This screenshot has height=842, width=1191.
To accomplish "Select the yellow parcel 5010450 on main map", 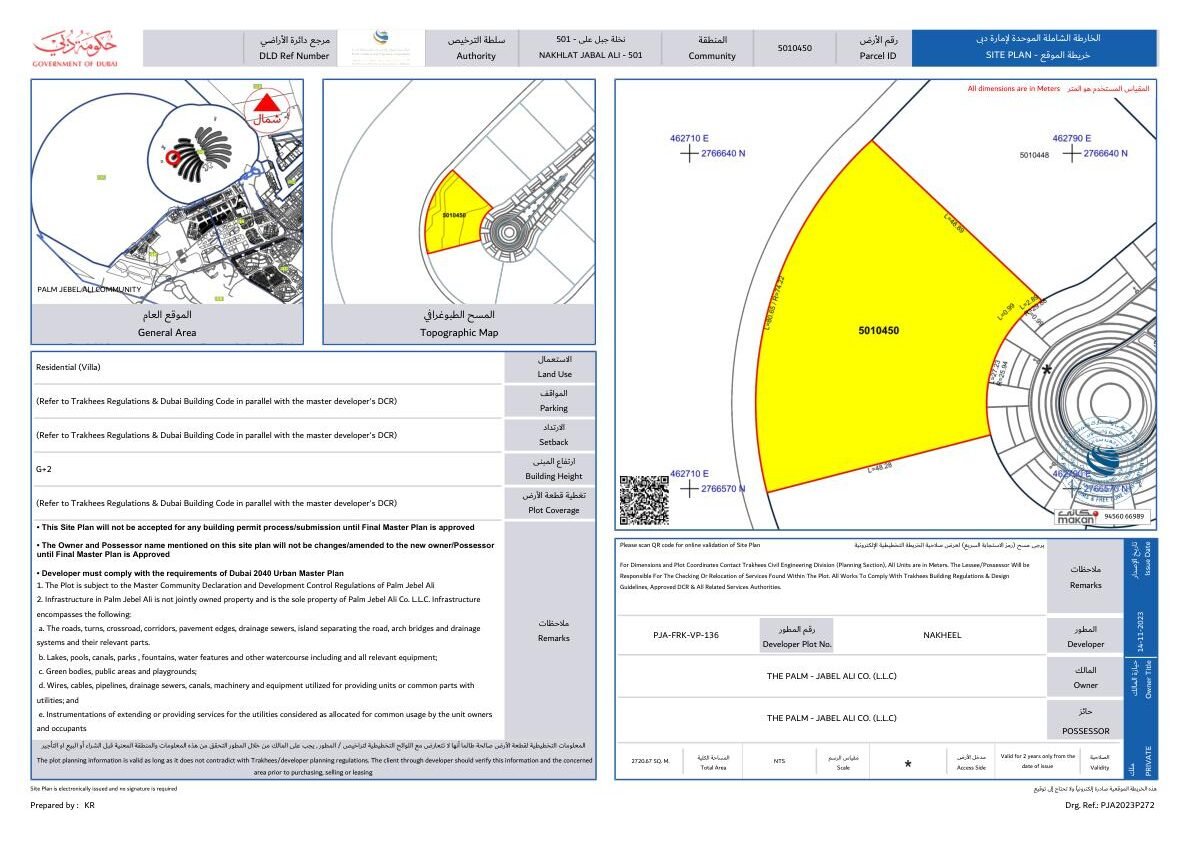I will coord(878,330).
